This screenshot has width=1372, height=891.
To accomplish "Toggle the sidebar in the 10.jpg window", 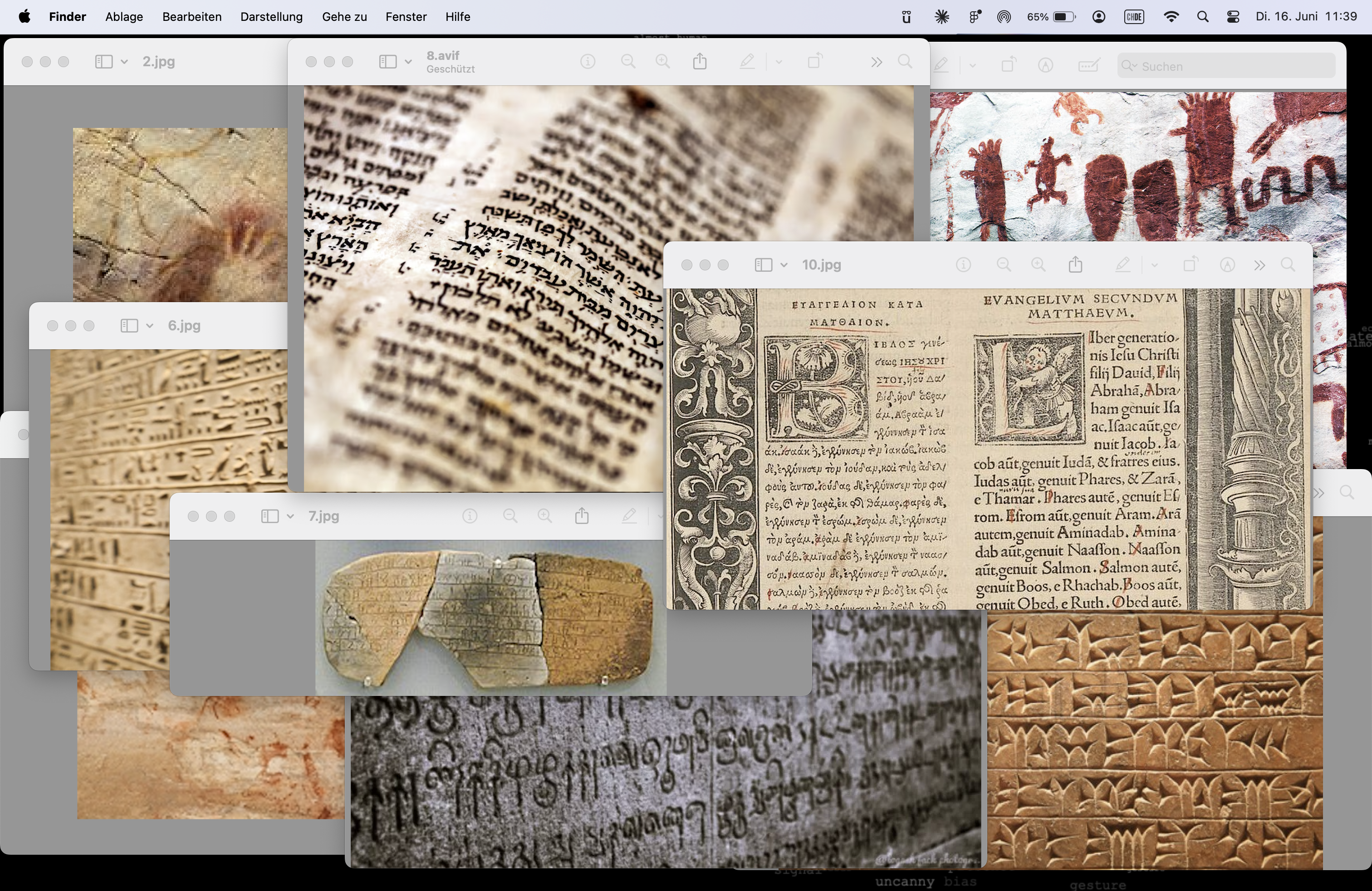I will tap(763, 264).
